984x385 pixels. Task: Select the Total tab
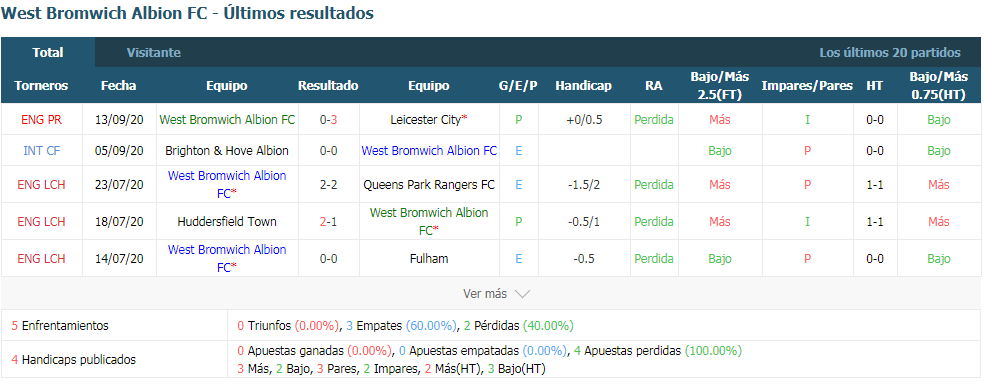click(x=48, y=53)
